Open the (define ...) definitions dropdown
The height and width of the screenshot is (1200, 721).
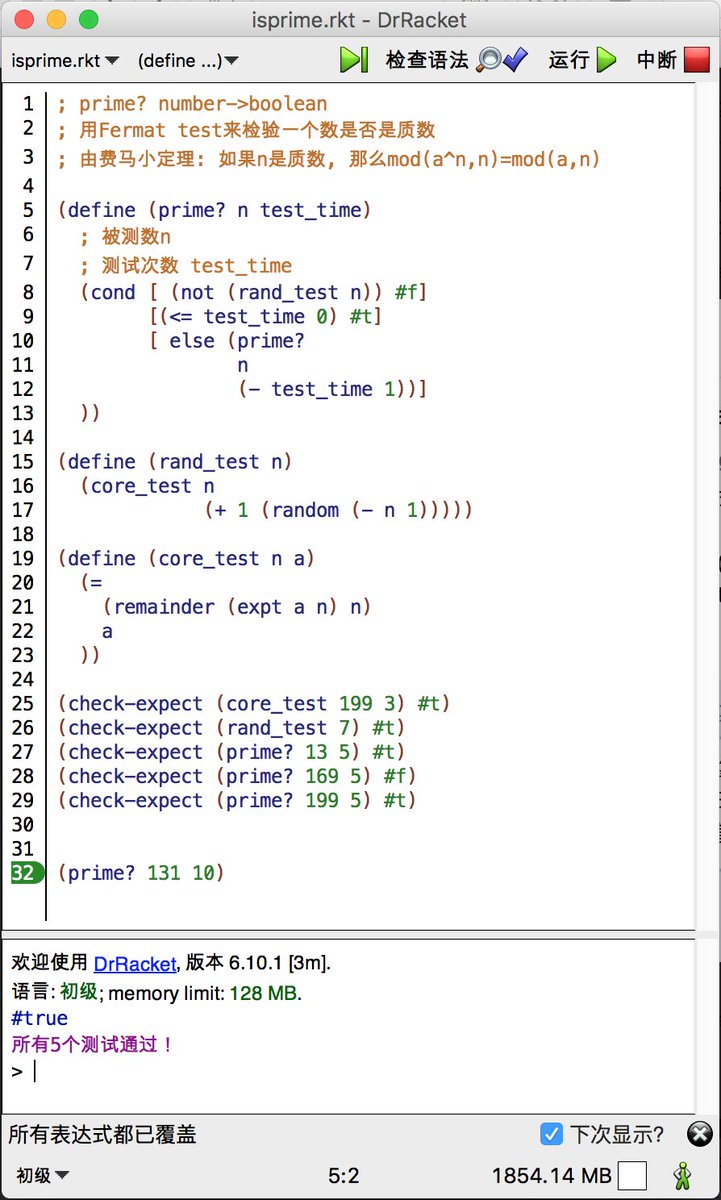tap(188, 61)
